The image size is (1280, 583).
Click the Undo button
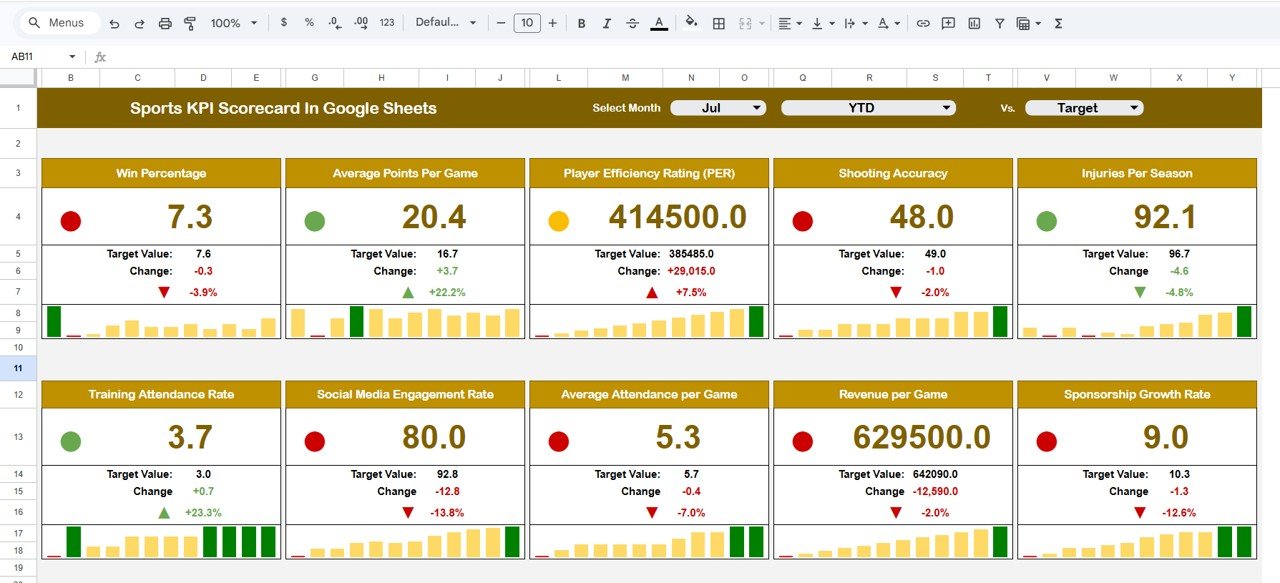[114, 22]
